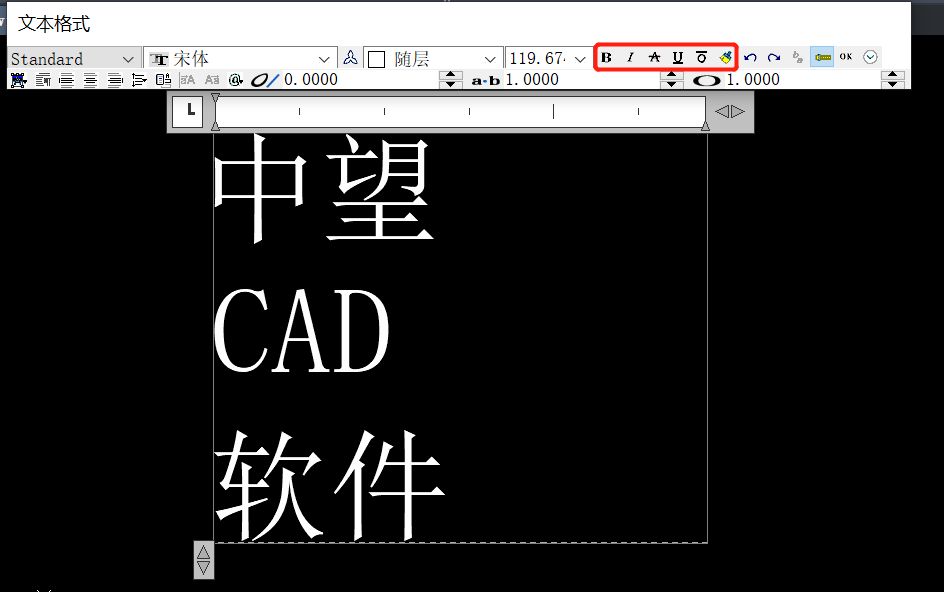Align paragraph text right
Screen dimensions: 944x592
(114, 80)
